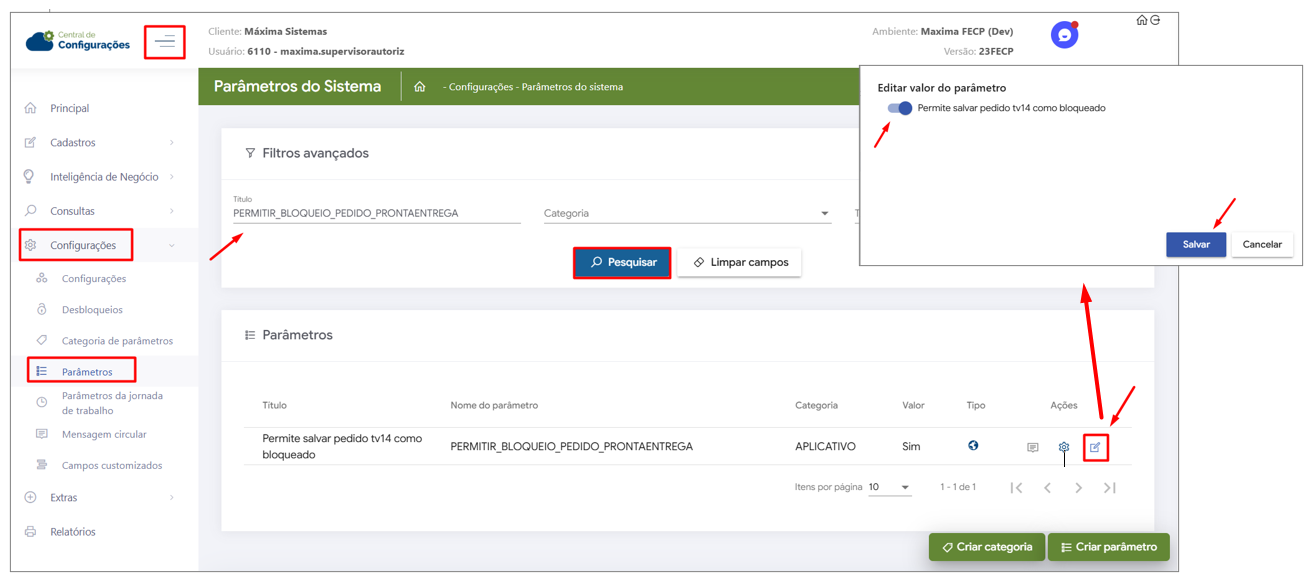Open the chat support bubble icon
The image size is (1314, 586).
[1064, 35]
